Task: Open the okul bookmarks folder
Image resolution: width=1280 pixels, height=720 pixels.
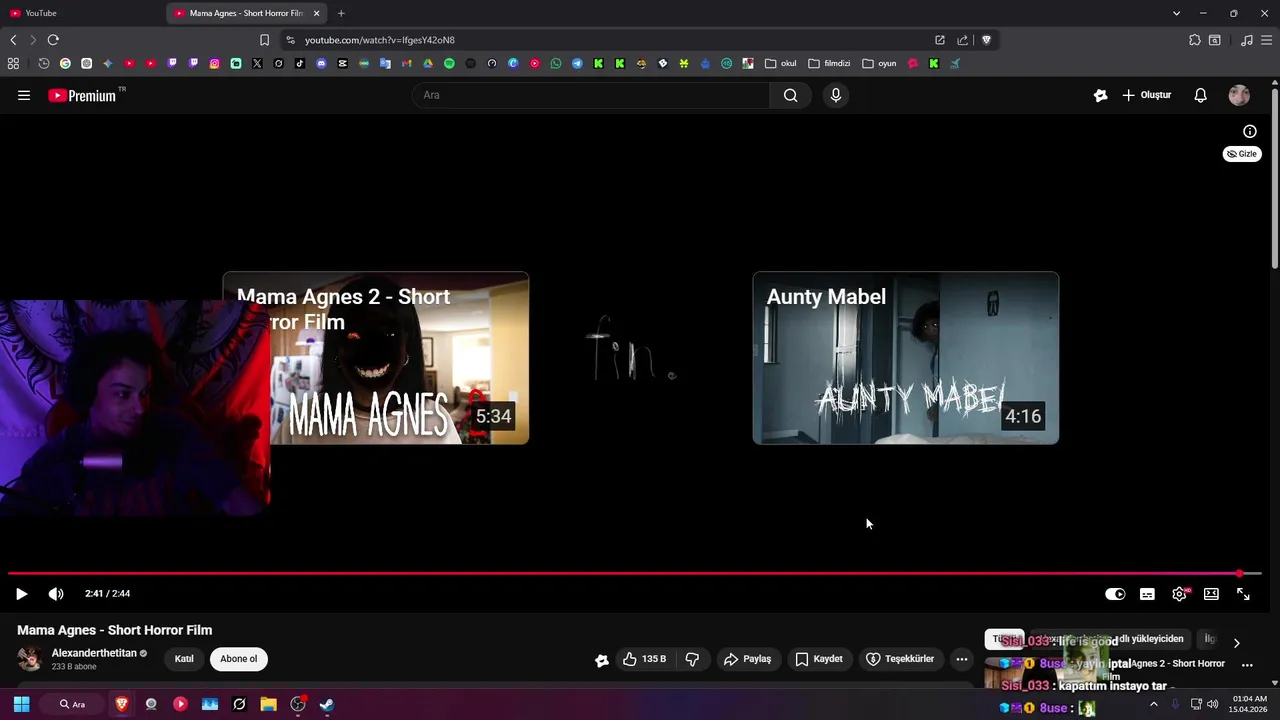Action: [781, 63]
